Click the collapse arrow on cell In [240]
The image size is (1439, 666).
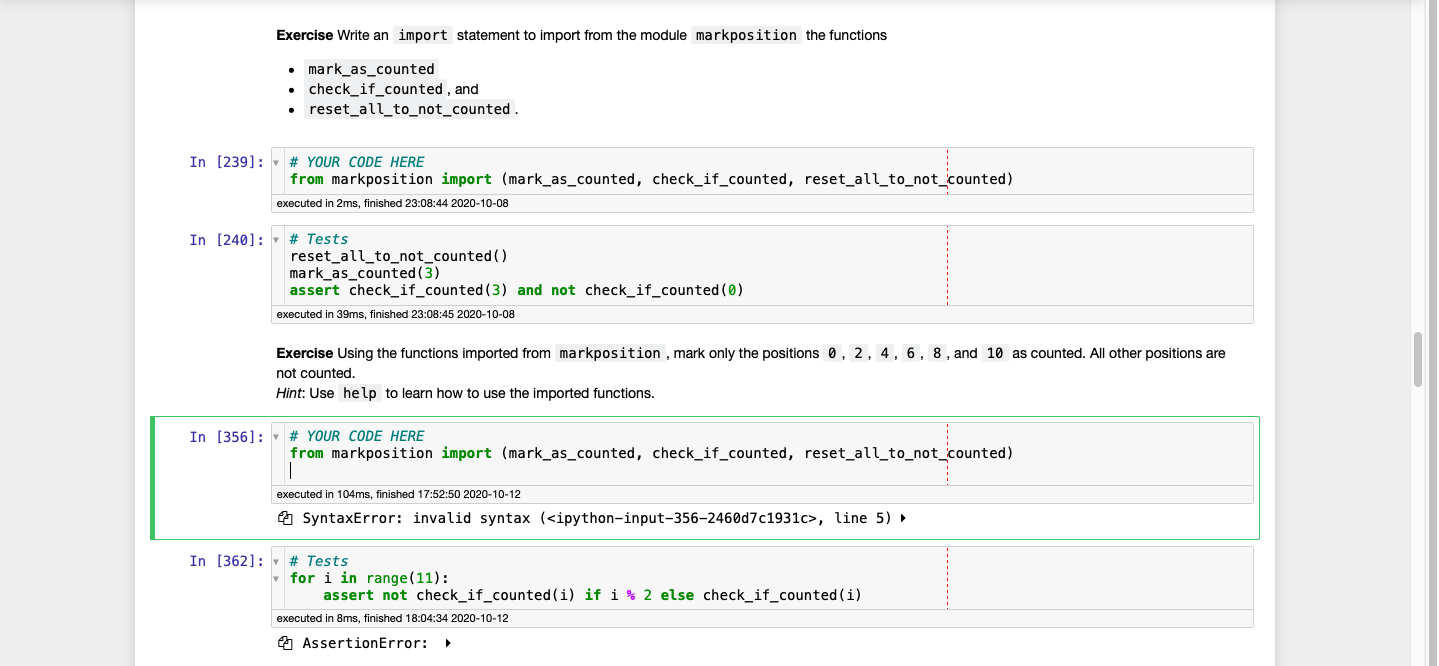coord(276,239)
